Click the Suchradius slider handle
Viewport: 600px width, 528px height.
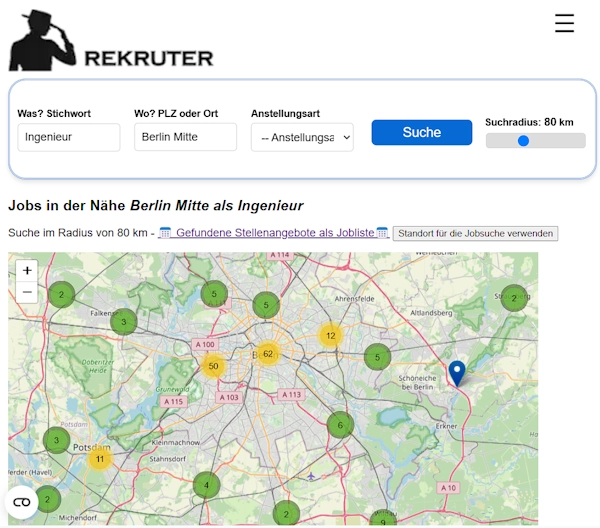click(x=523, y=141)
